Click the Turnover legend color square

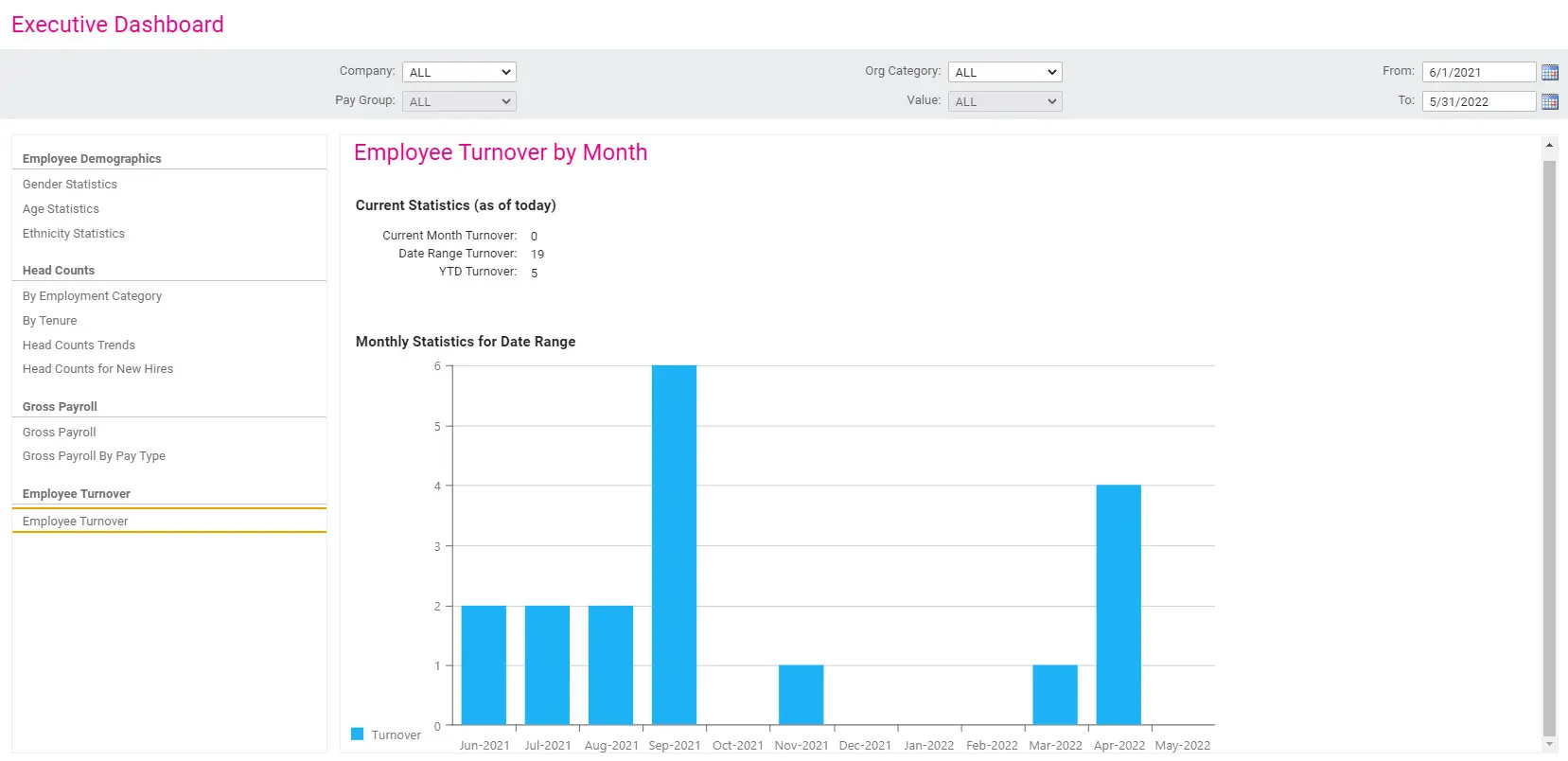(358, 734)
